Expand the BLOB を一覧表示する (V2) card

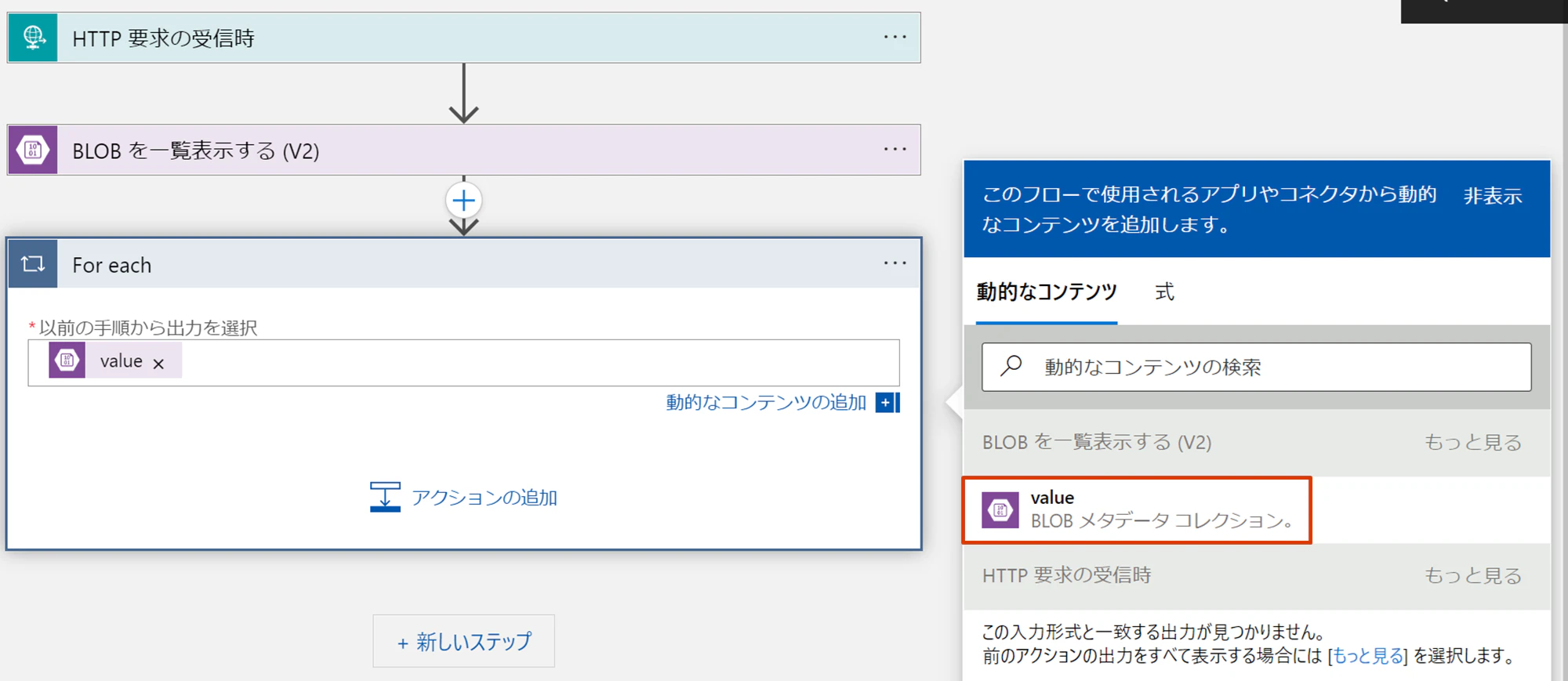pyautogui.click(x=464, y=150)
